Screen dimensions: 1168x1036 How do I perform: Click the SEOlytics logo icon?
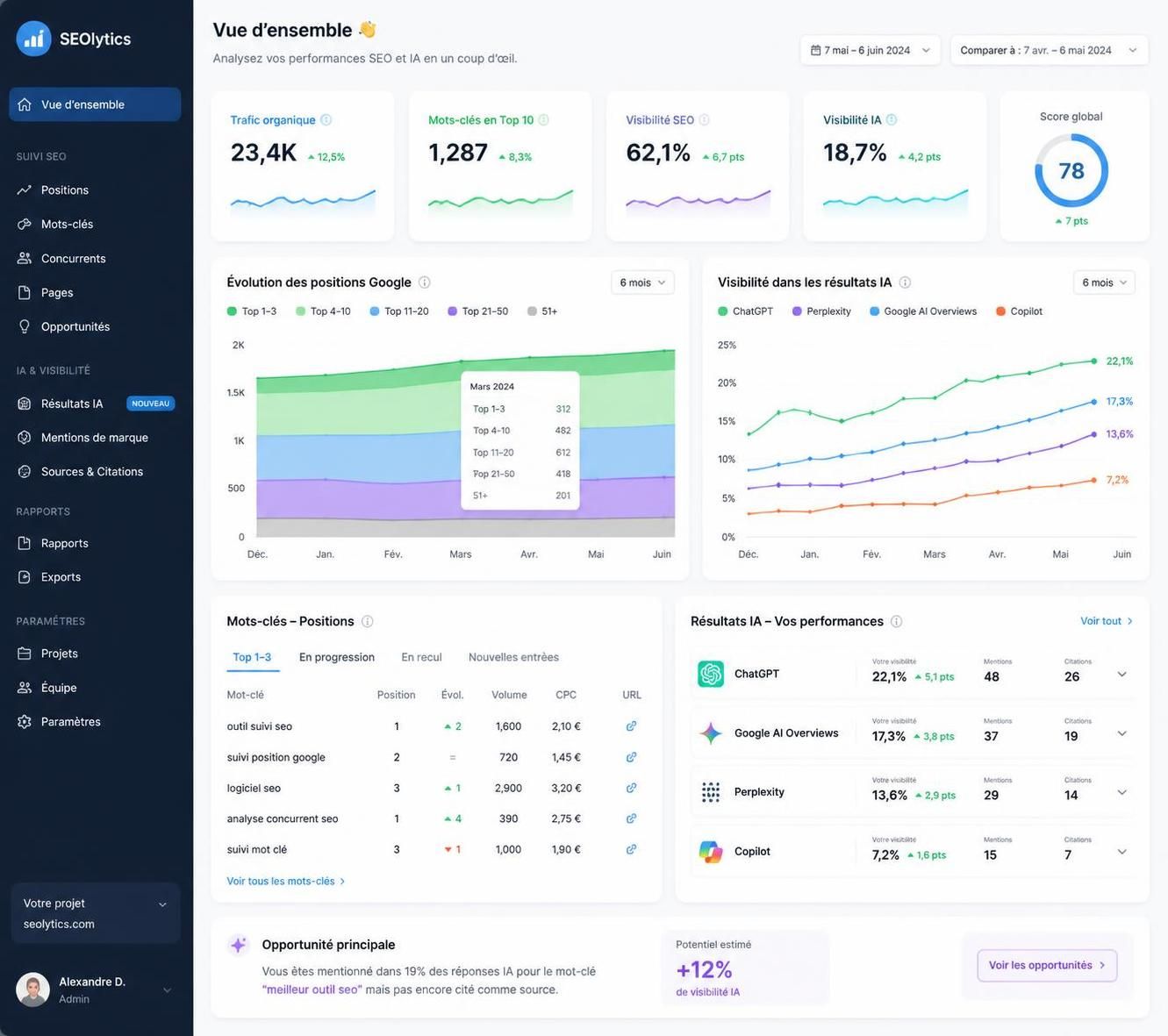(x=33, y=39)
